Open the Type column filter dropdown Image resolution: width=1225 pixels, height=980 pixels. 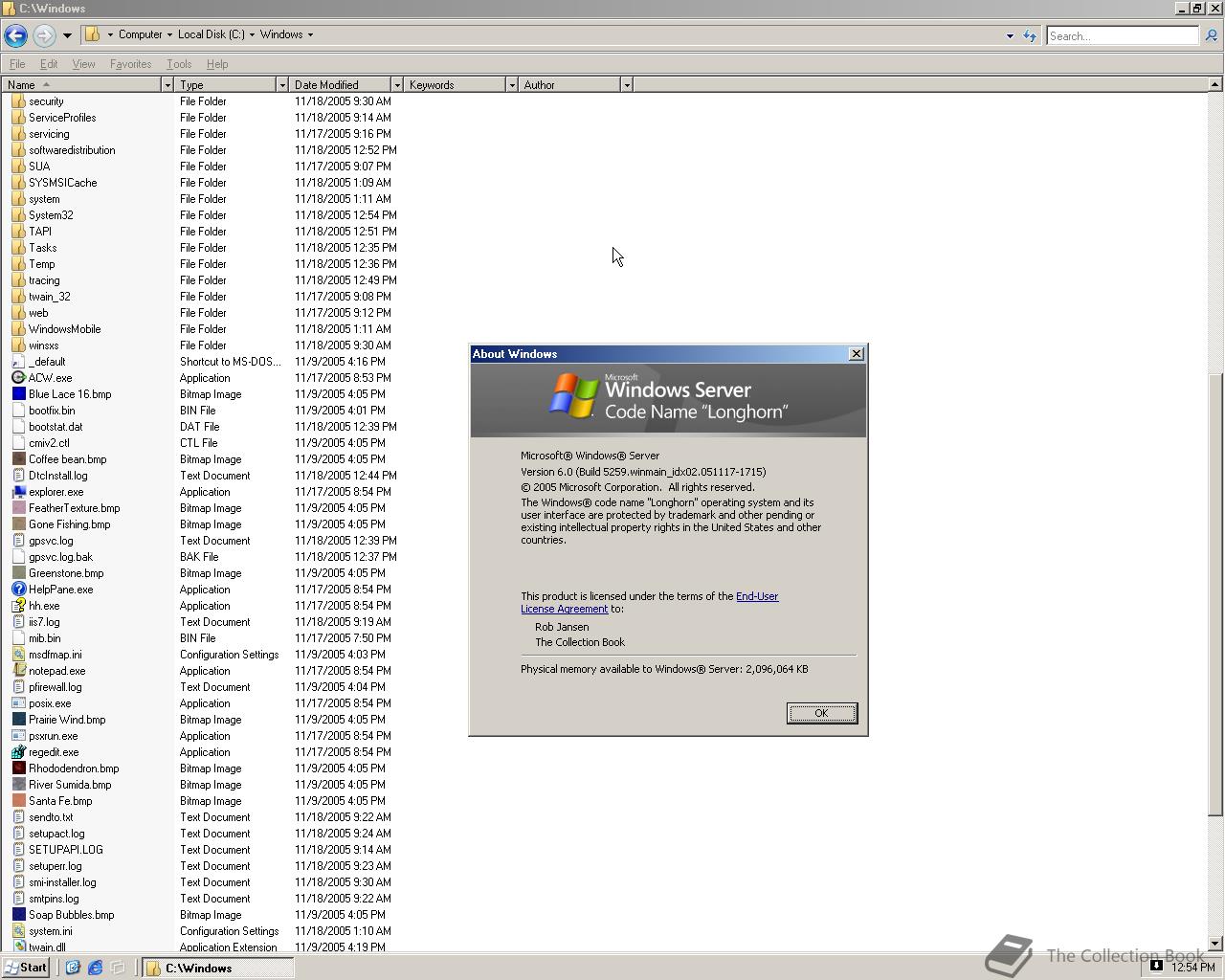tap(282, 85)
